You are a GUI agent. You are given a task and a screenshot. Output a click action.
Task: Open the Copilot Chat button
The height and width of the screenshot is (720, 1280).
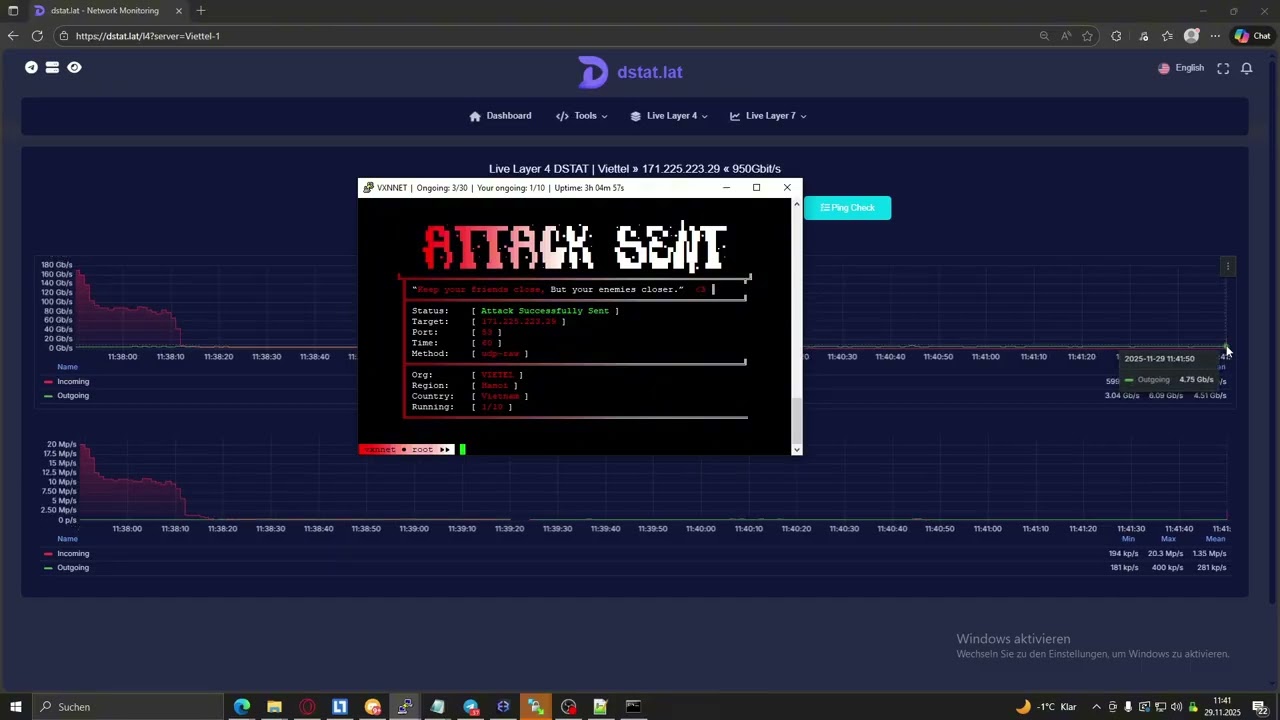[1254, 36]
